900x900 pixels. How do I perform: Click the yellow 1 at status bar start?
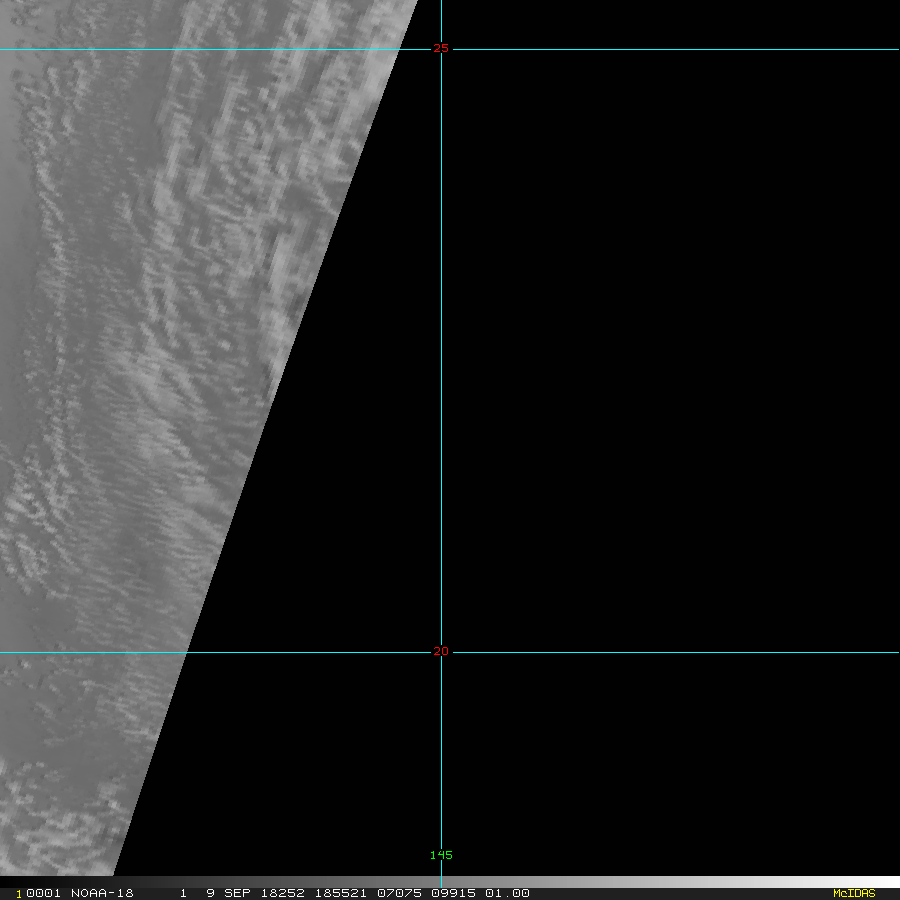[x=19, y=894]
